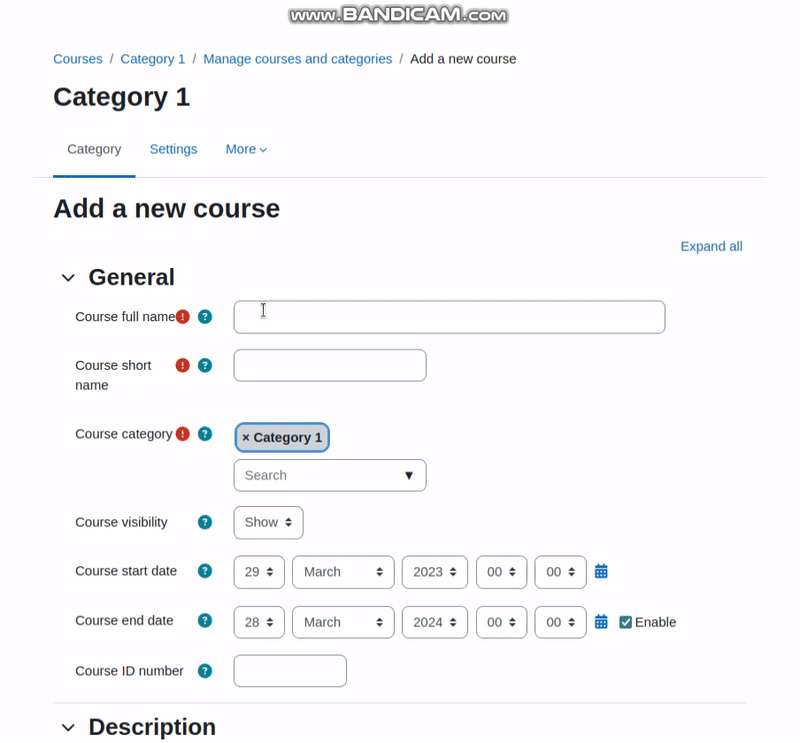The image size is (800, 743).
Task: Open start date month dropdown showing March
Action: coord(343,572)
